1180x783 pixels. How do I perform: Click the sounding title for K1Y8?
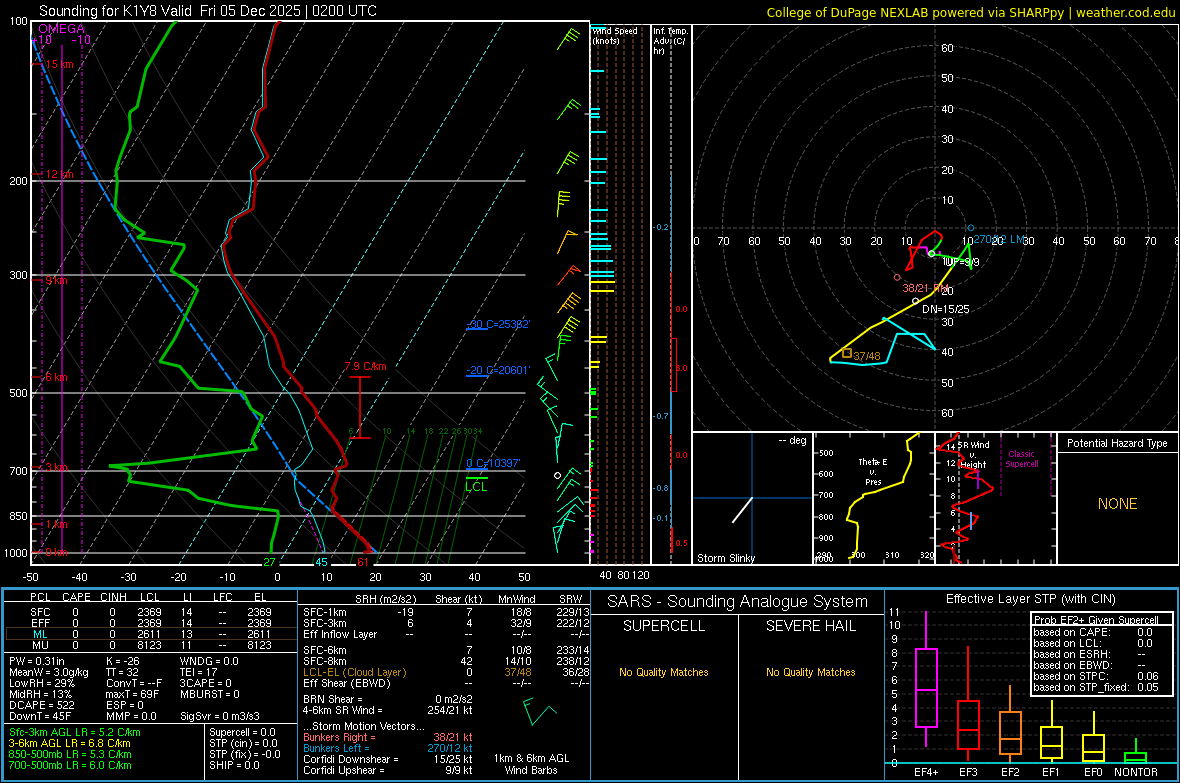[208, 11]
